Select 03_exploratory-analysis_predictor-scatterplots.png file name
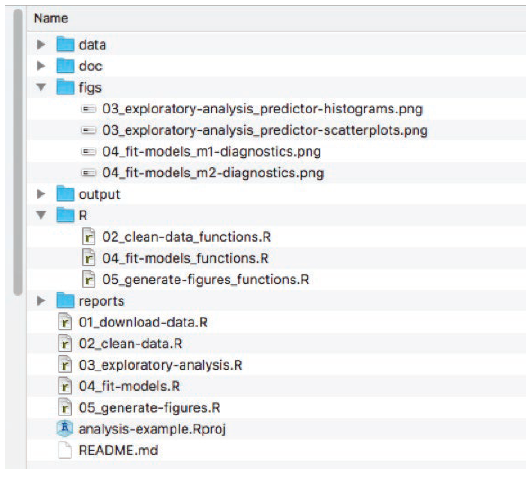530x477 pixels. click(x=265, y=130)
